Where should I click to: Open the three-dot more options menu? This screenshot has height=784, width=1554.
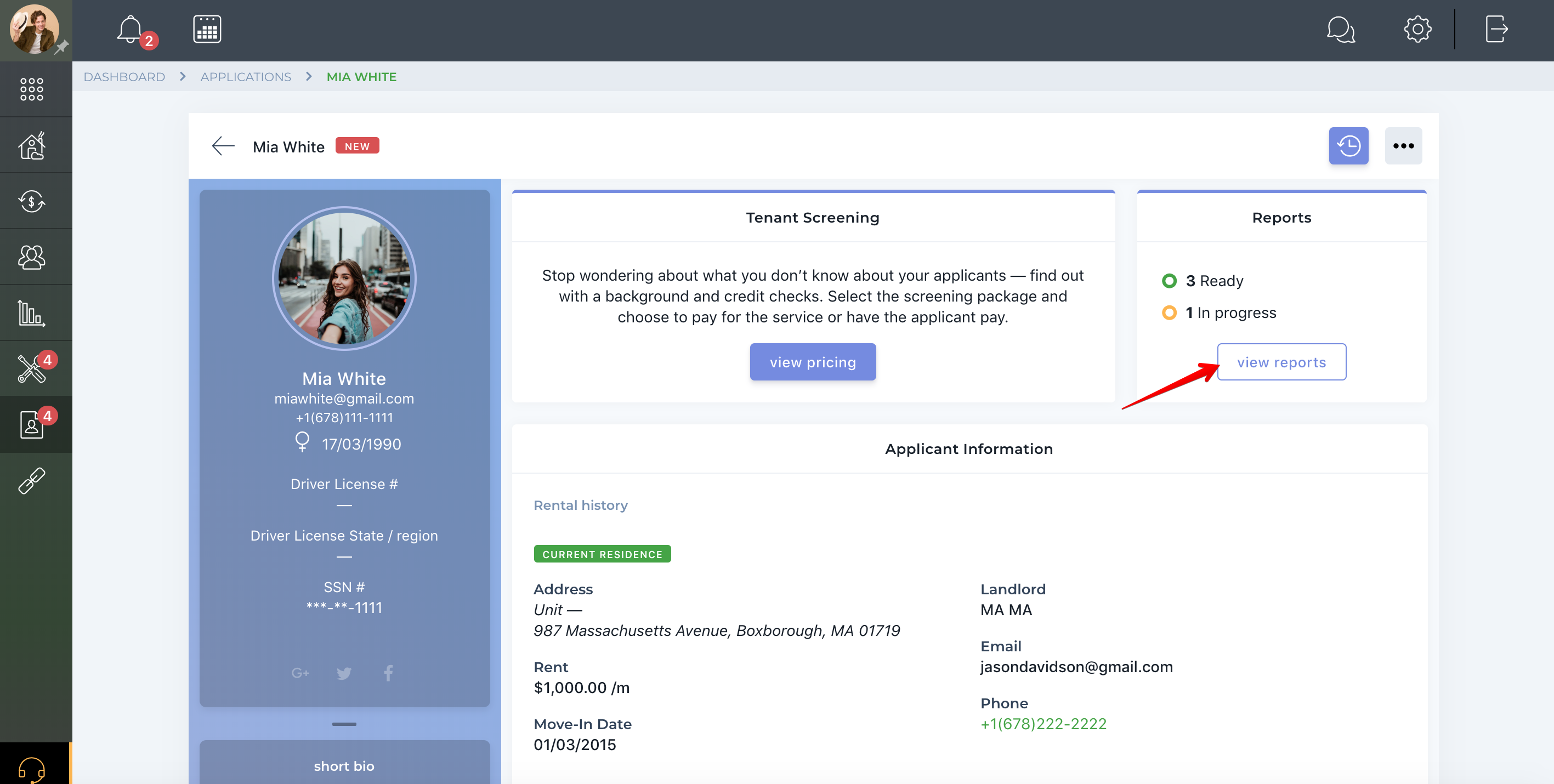(1403, 146)
